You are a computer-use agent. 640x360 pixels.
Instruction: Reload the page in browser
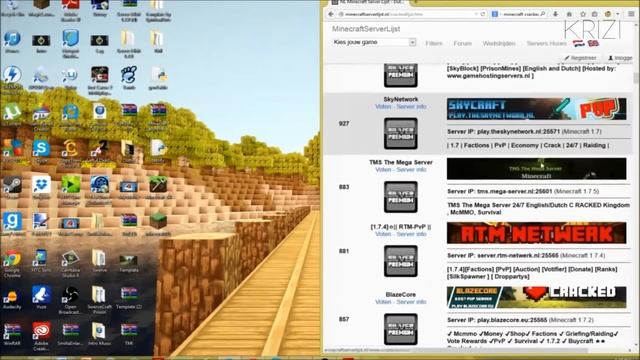tap(483, 14)
